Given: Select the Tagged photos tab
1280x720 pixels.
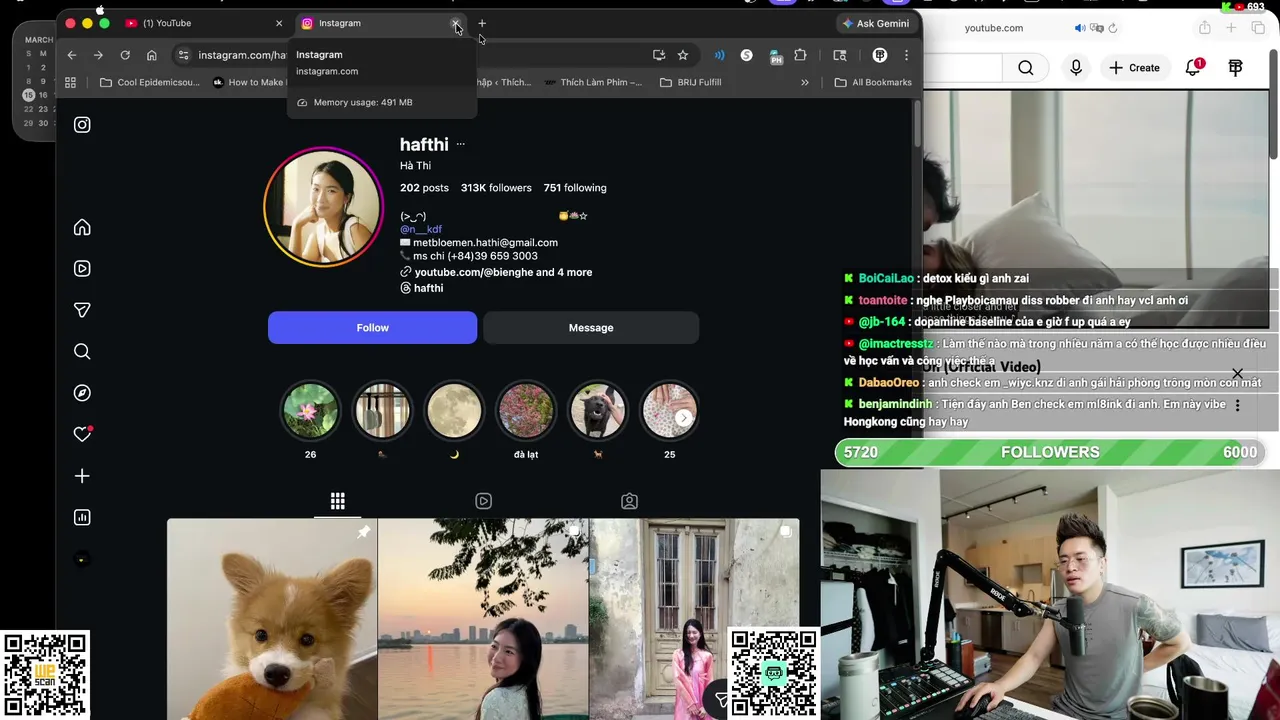Looking at the screenshot, I should (x=629, y=501).
